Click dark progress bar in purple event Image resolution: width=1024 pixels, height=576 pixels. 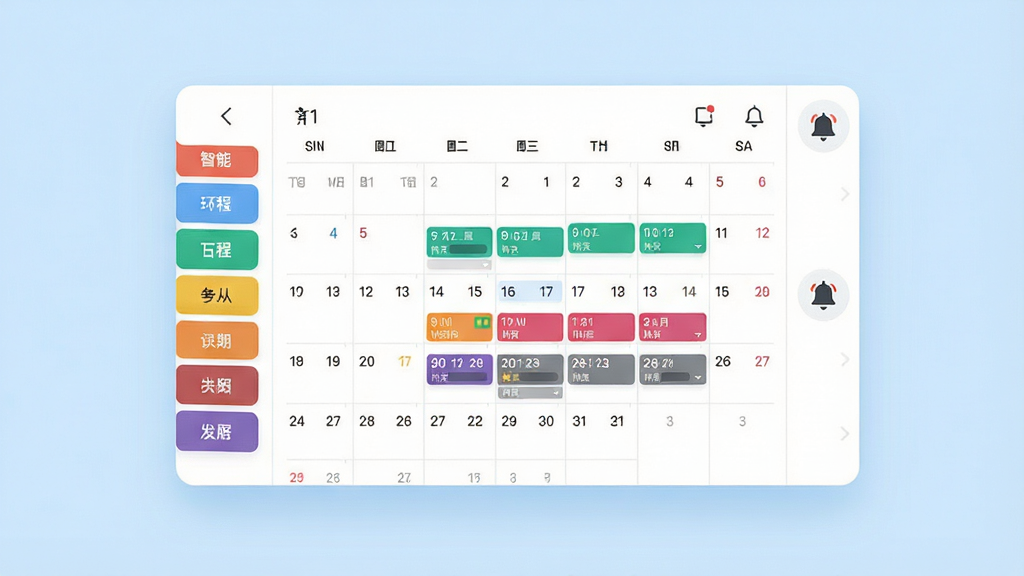tap(469, 377)
